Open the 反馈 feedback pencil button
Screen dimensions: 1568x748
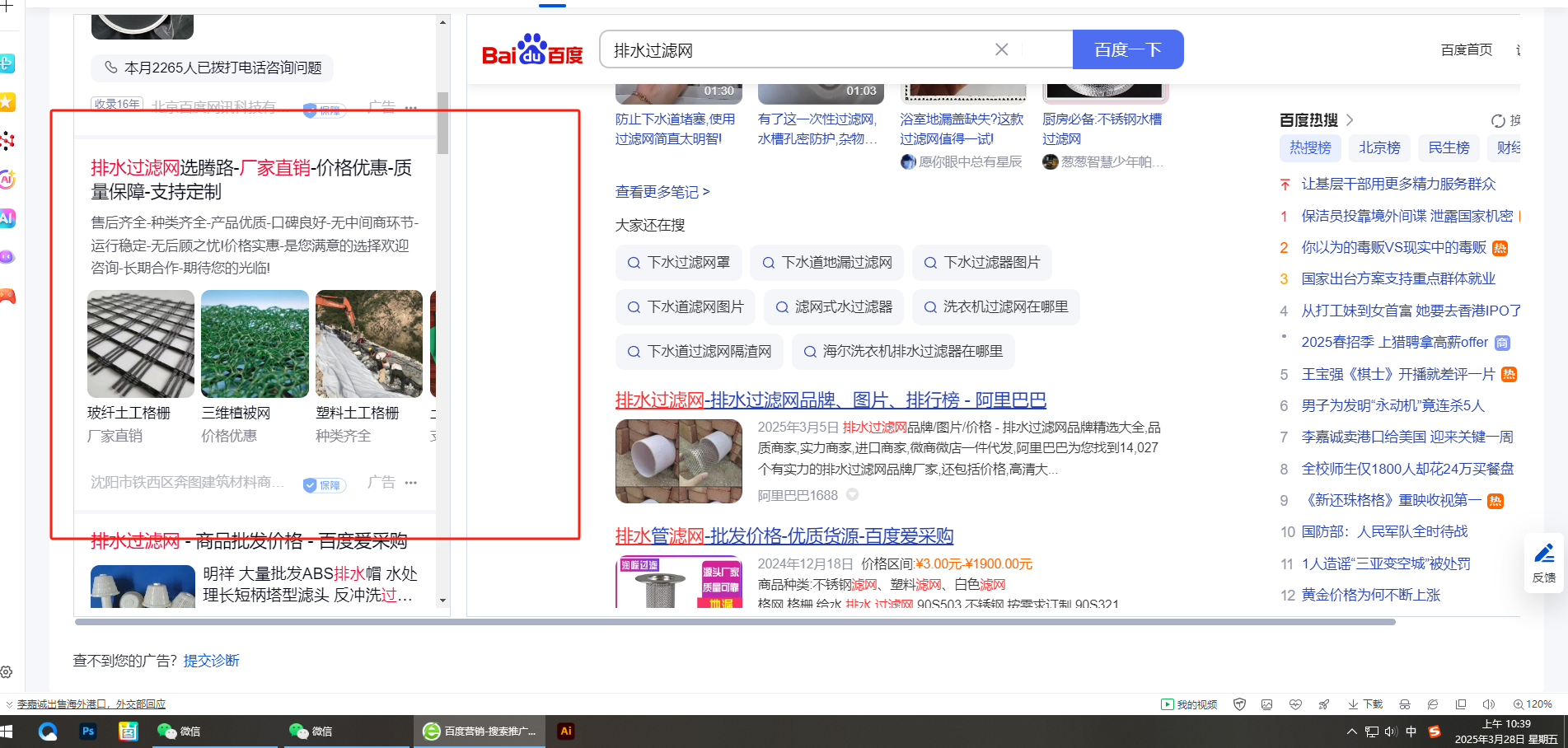coord(1544,562)
